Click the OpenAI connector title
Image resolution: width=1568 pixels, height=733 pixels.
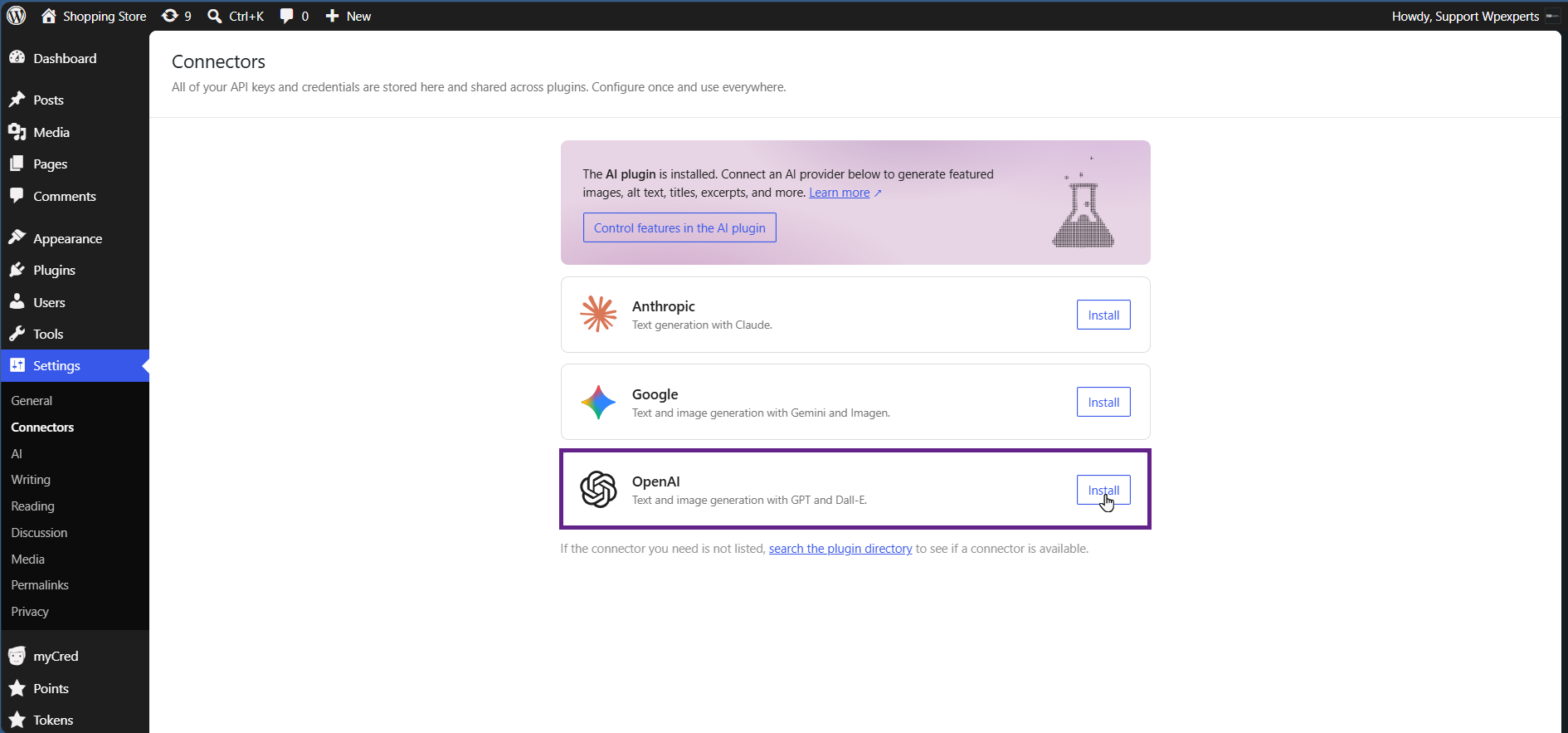coord(655,481)
